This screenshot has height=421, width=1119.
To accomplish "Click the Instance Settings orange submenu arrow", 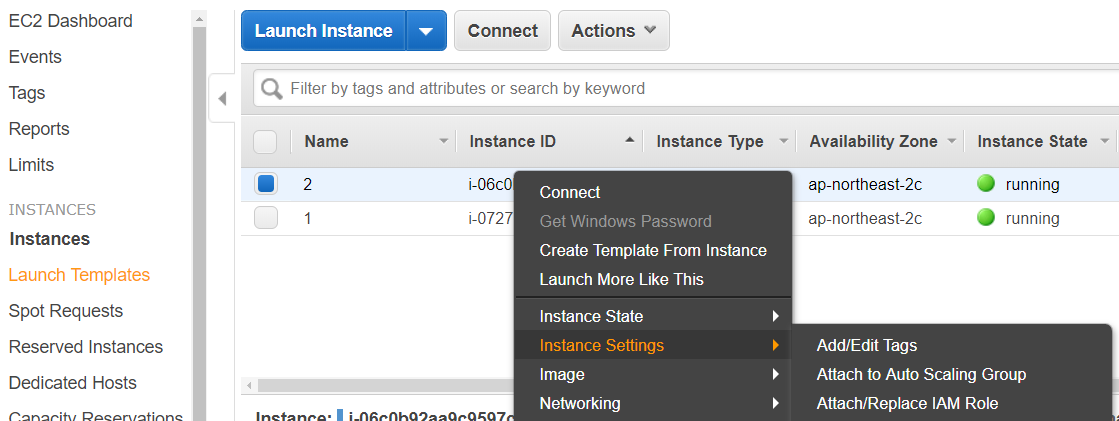I will [x=775, y=345].
